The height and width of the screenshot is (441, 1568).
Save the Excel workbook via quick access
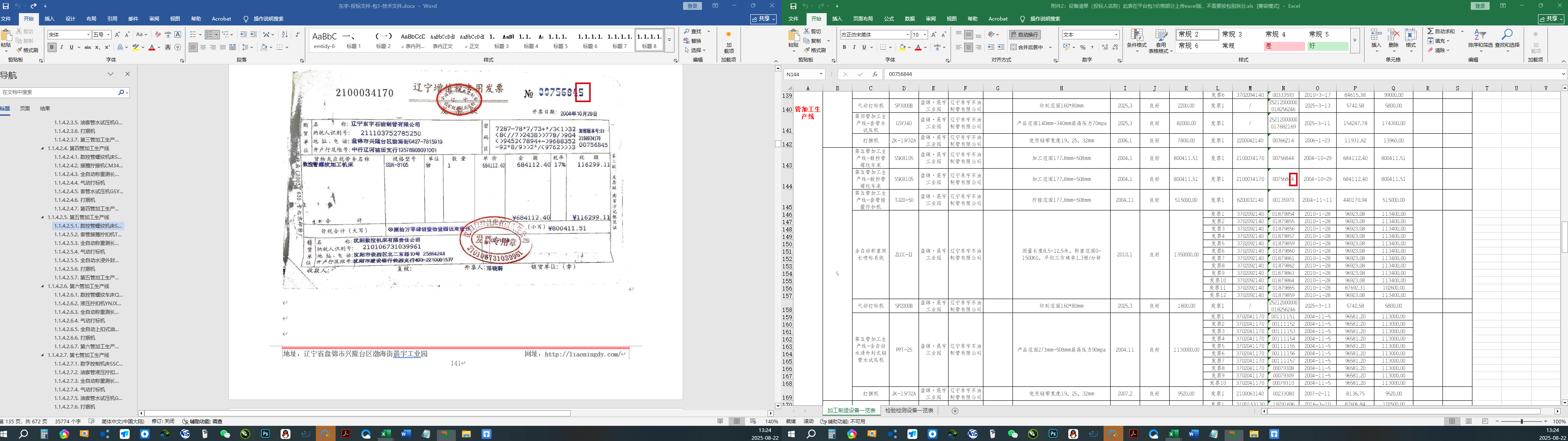(793, 6)
